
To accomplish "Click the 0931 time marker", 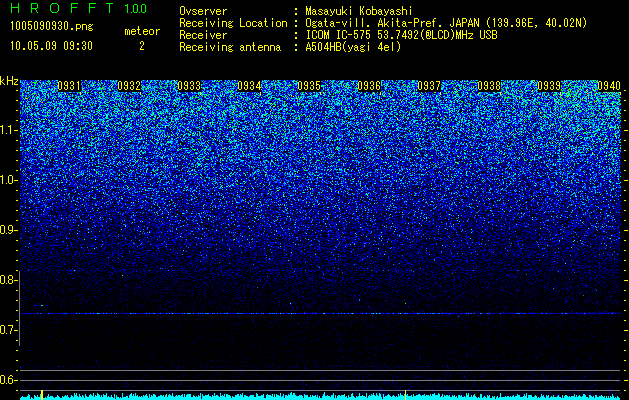I will [x=69, y=86].
